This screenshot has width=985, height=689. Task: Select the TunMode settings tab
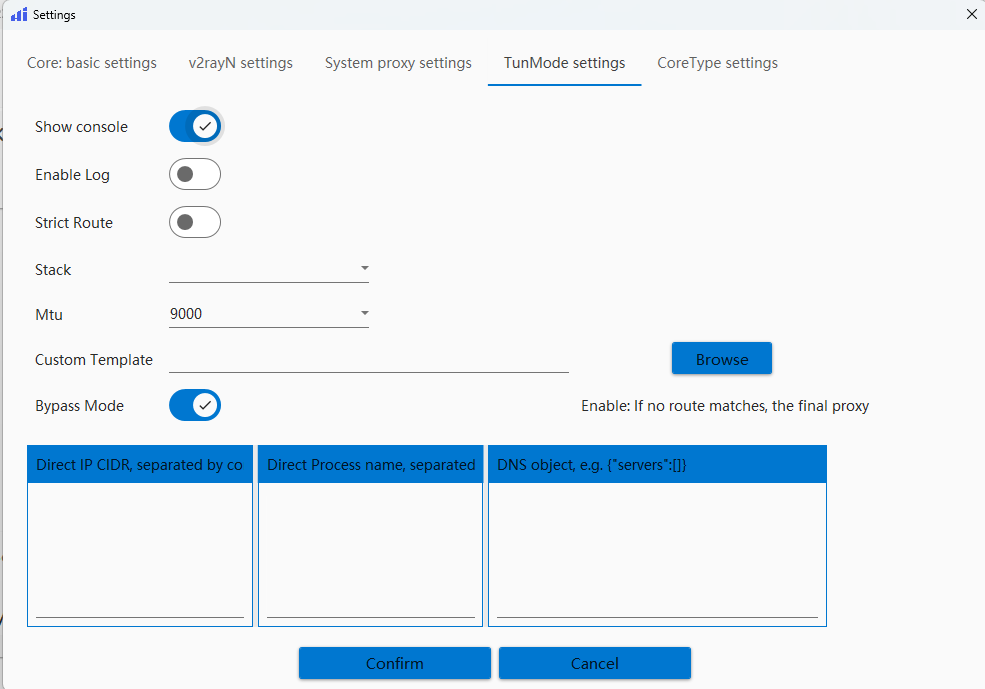[x=563, y=62]
